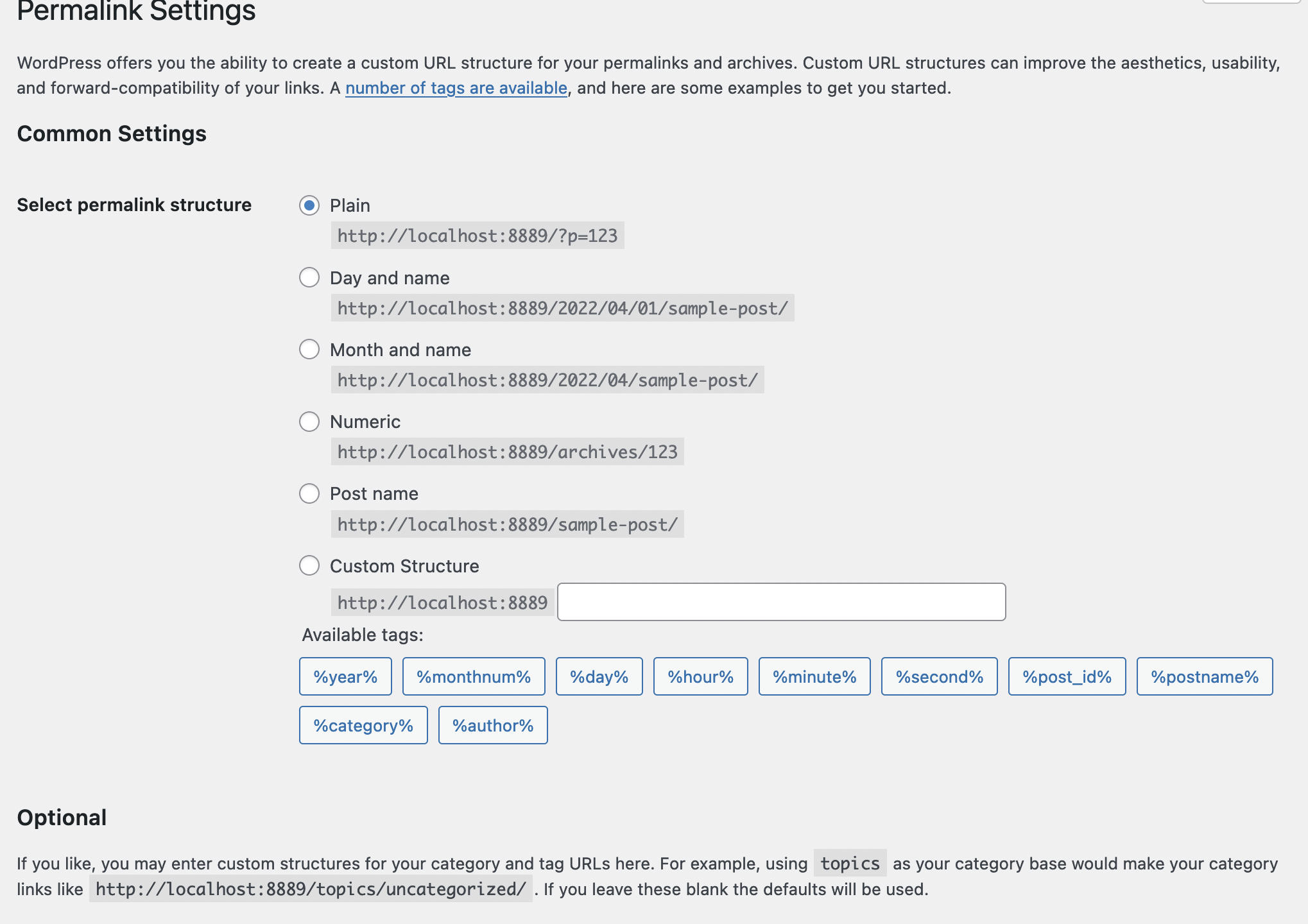
Task: Insert the %year% tag
Action: (345, 676)
